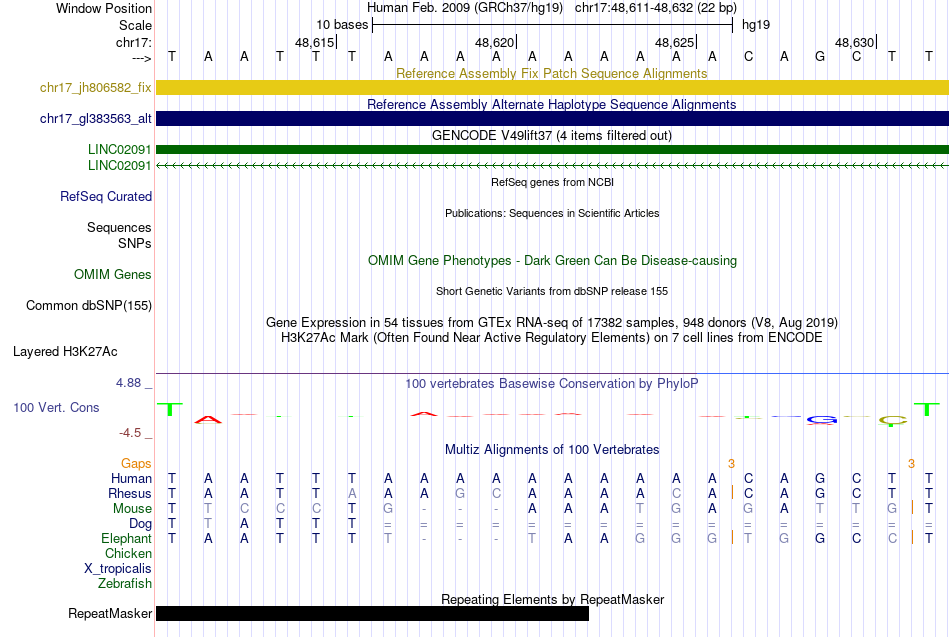This screenshot has width=950, height=637.
Task: Click the H3K27Ac Mark ENCODE track title
Action: click(x=552, y=338)
